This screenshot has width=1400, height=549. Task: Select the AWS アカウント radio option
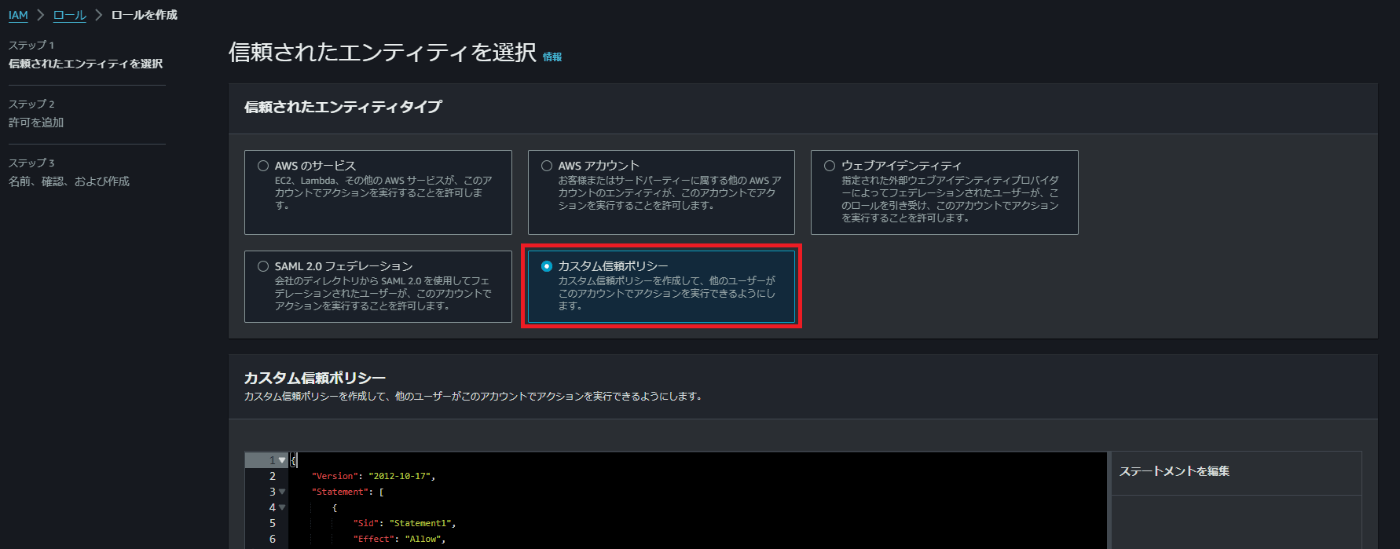(x=546, y=165)
